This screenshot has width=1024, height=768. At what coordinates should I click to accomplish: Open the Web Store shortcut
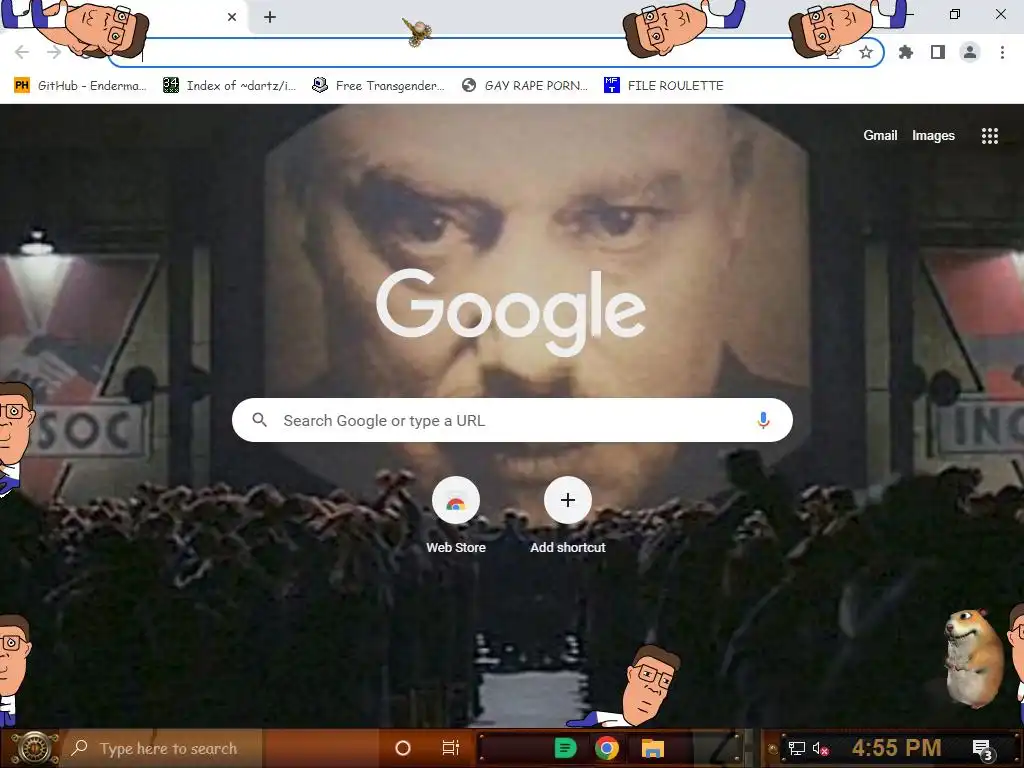coord(456,516)
